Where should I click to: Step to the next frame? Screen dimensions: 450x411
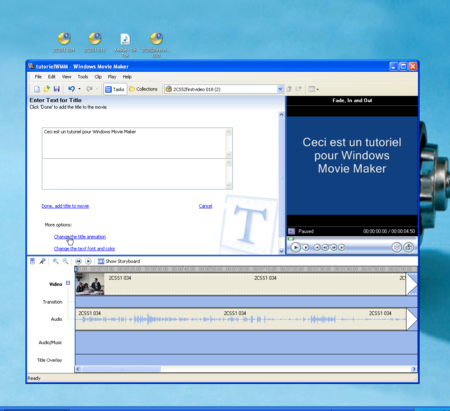[x=333, y=247]
